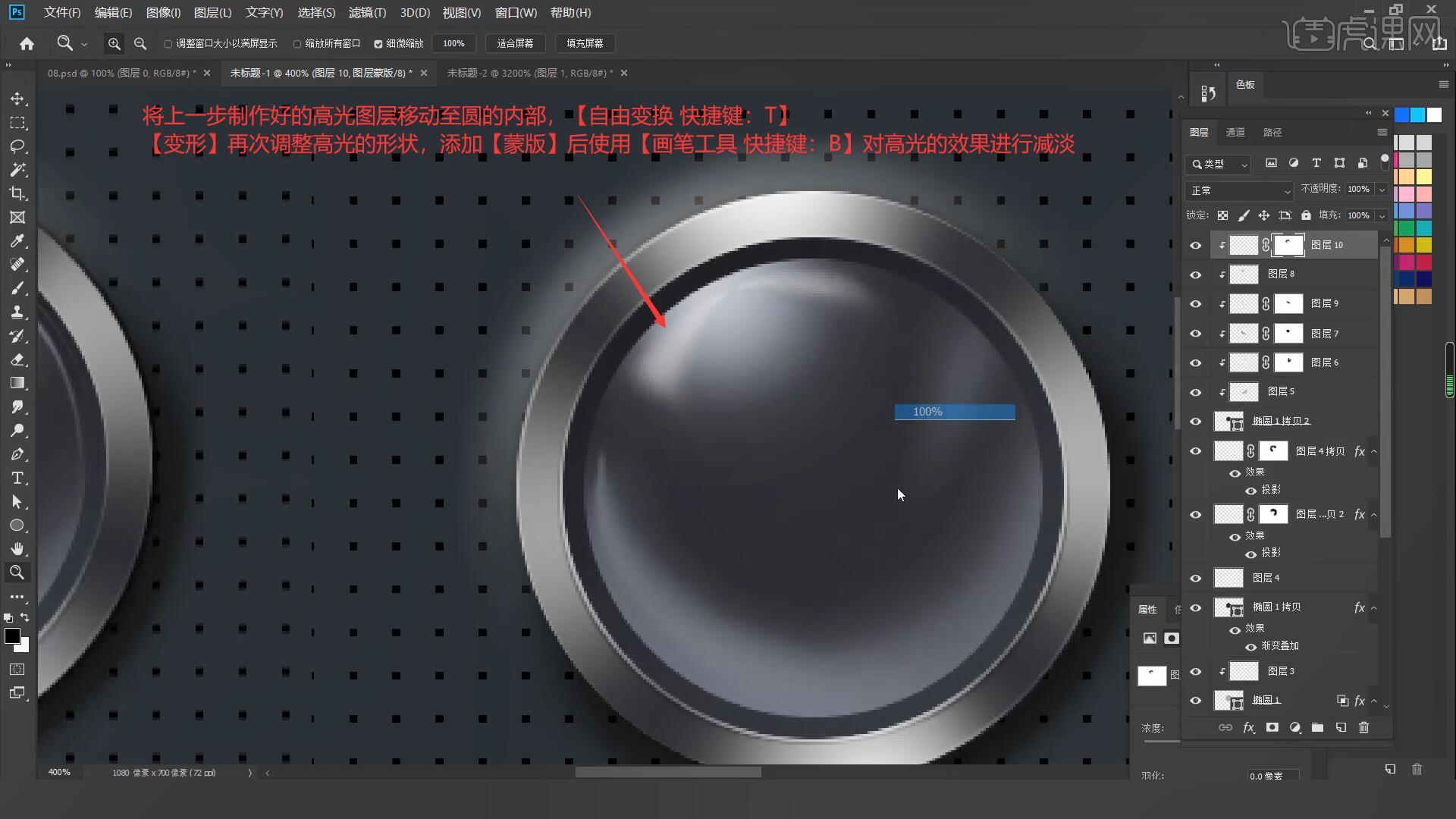Click the 填充屏幕 button
The image size is (1456, 819).
pyautogui.click(x=585, y=44)
